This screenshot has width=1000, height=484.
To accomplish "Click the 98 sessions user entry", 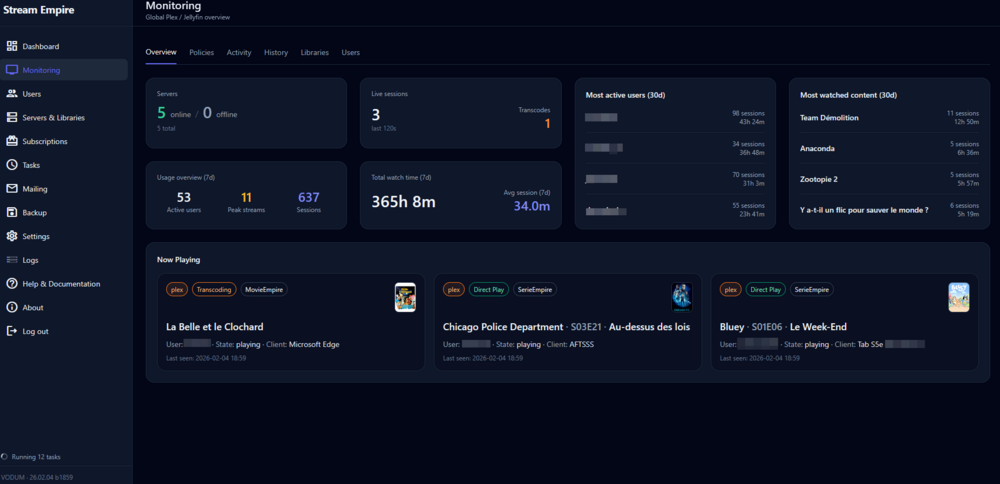I will click(675, 117).
